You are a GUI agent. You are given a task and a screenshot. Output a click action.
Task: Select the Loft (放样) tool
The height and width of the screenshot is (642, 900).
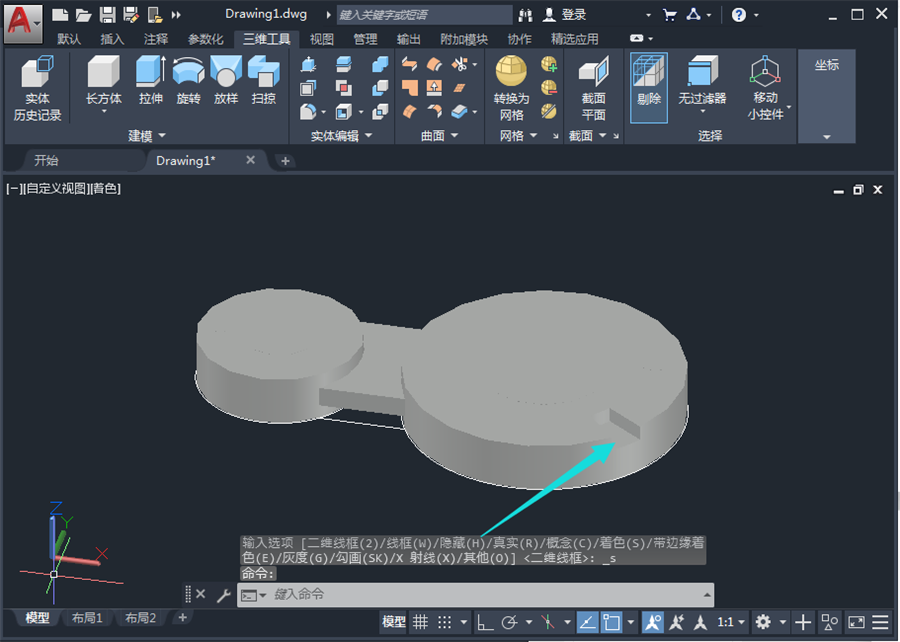coord(226,81)
